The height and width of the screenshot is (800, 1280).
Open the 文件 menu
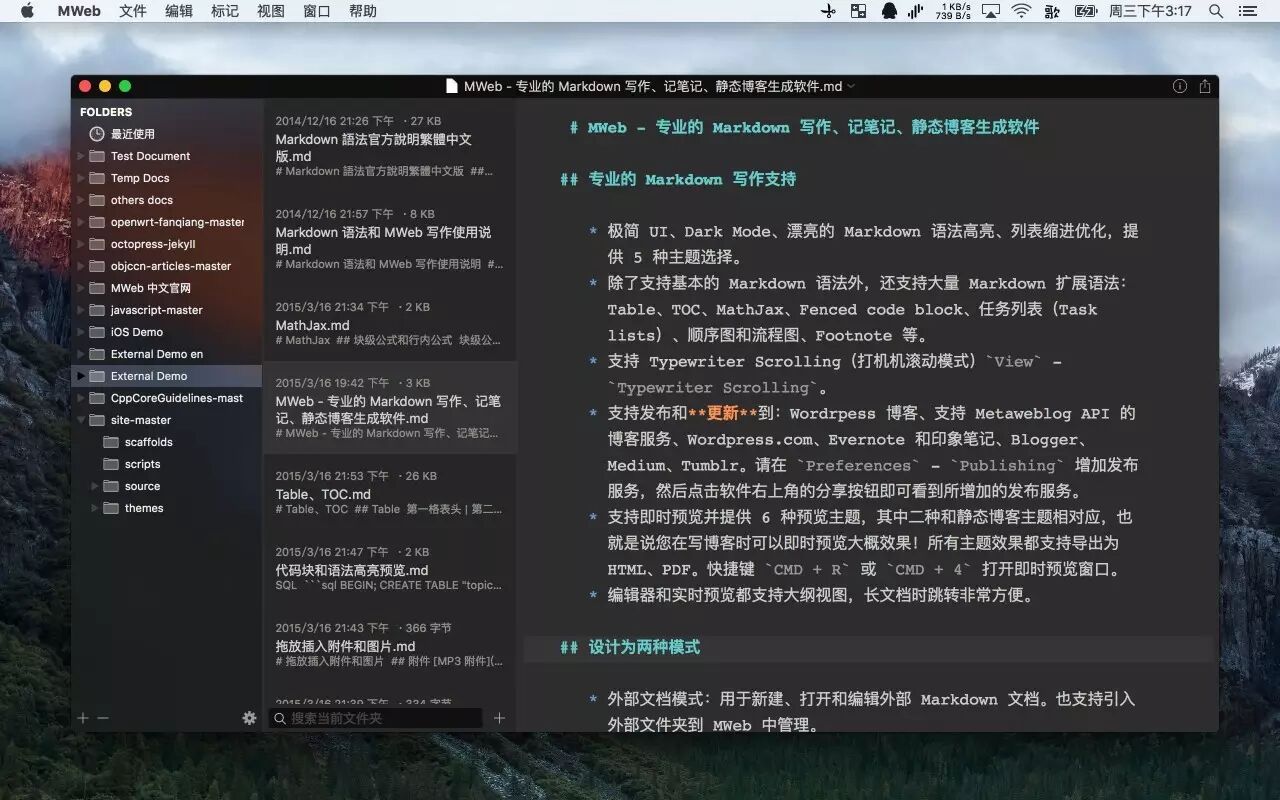click(132, 11)
